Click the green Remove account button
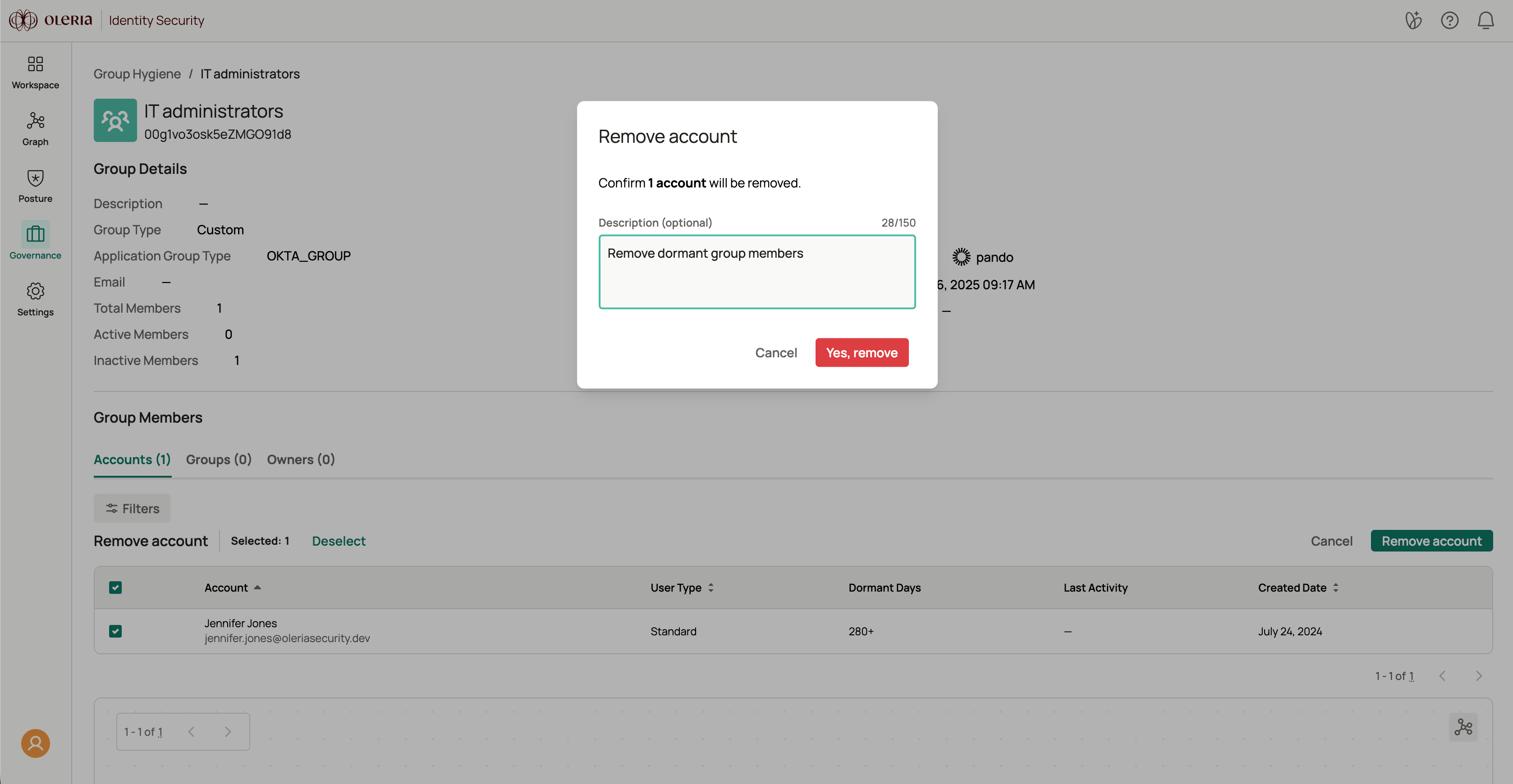The image size is (1513, 784). point(1431,541)
